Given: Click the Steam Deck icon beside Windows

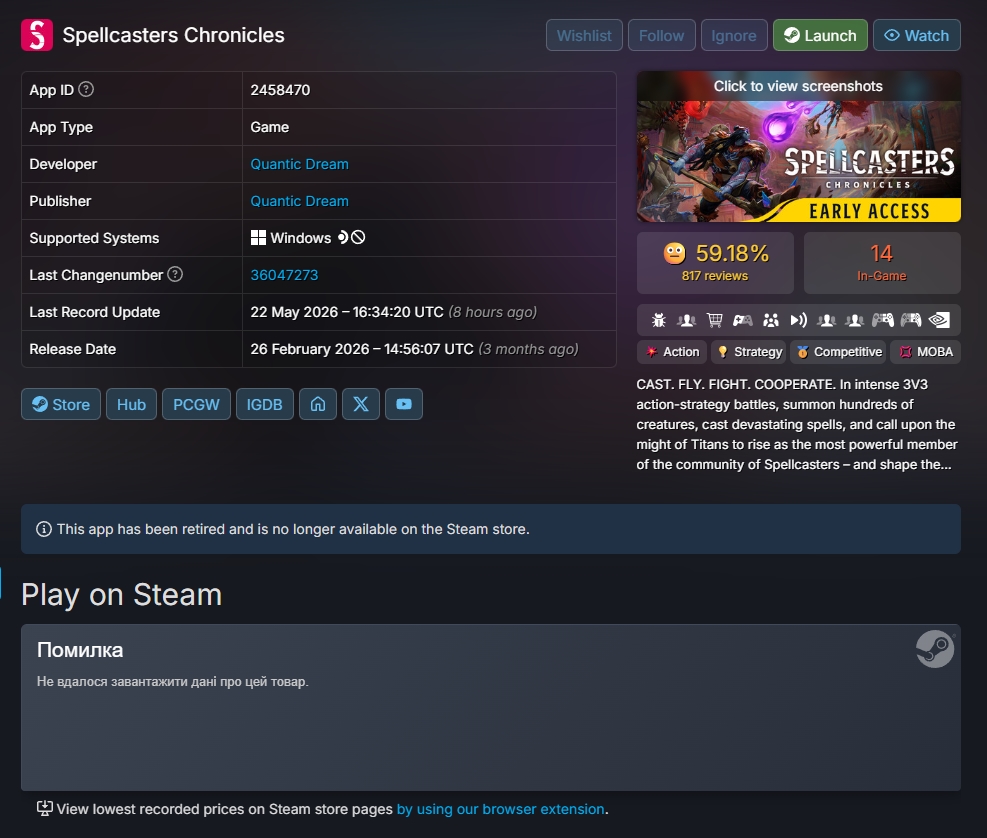Looking at the screenshot, I should point(343,237).
